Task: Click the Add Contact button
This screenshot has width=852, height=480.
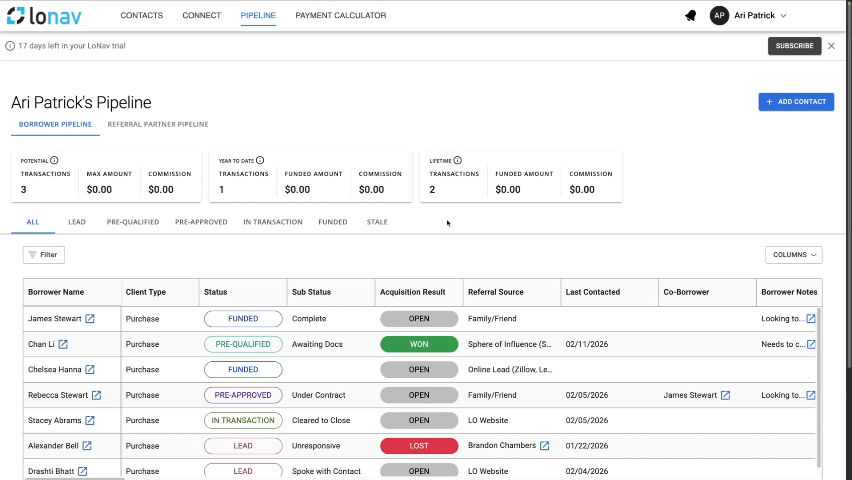Action: click(796, 102)
